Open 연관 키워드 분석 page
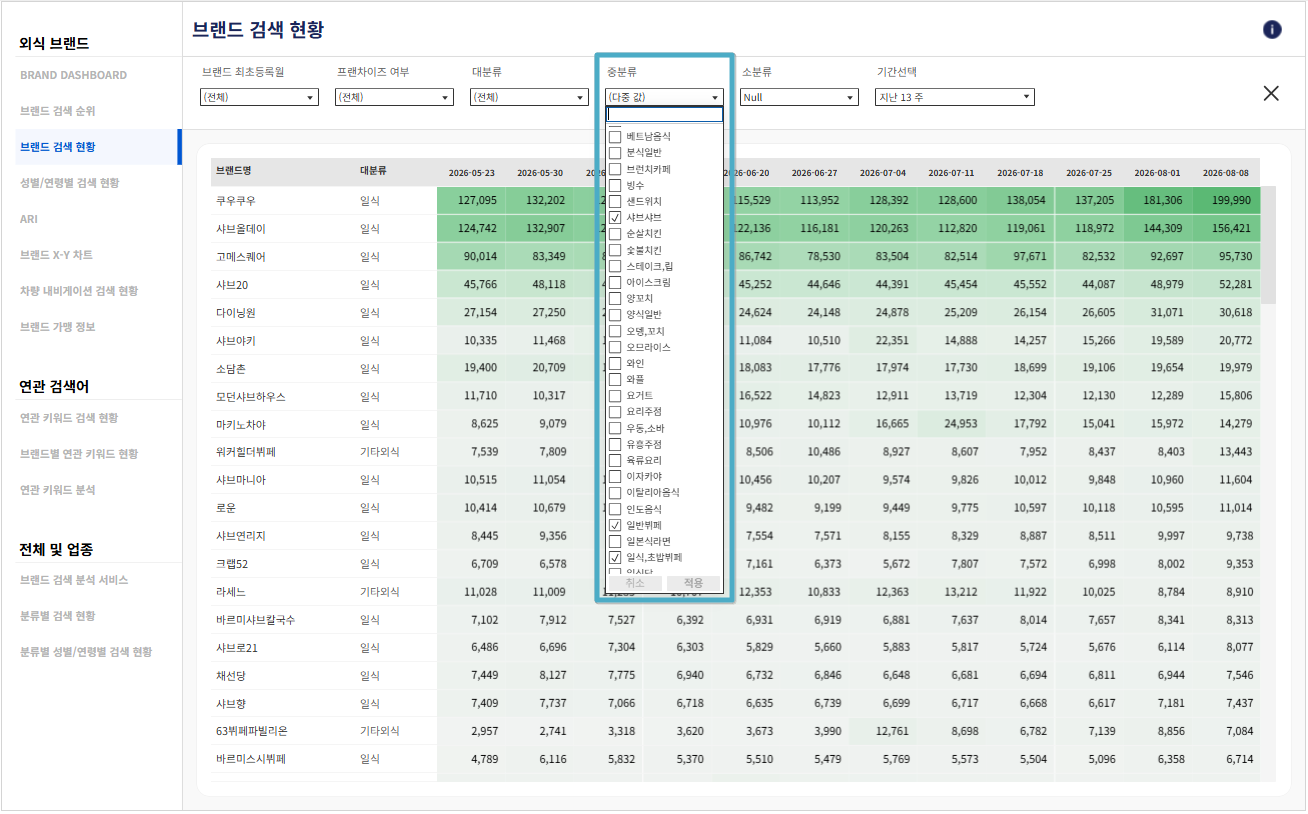The width and height of the screenshot is (1308, 814). pyautogui.click(x=58, y=490)
